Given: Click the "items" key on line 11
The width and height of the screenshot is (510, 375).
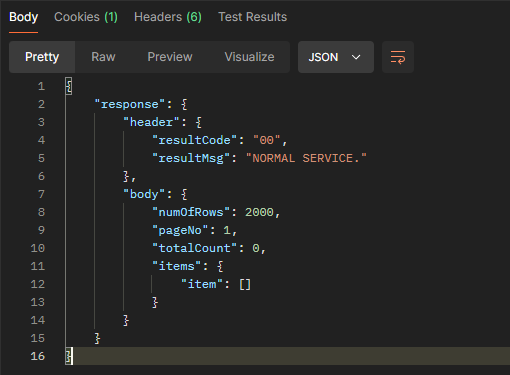Looking at the screenshot, I should [x=176, y=266].
